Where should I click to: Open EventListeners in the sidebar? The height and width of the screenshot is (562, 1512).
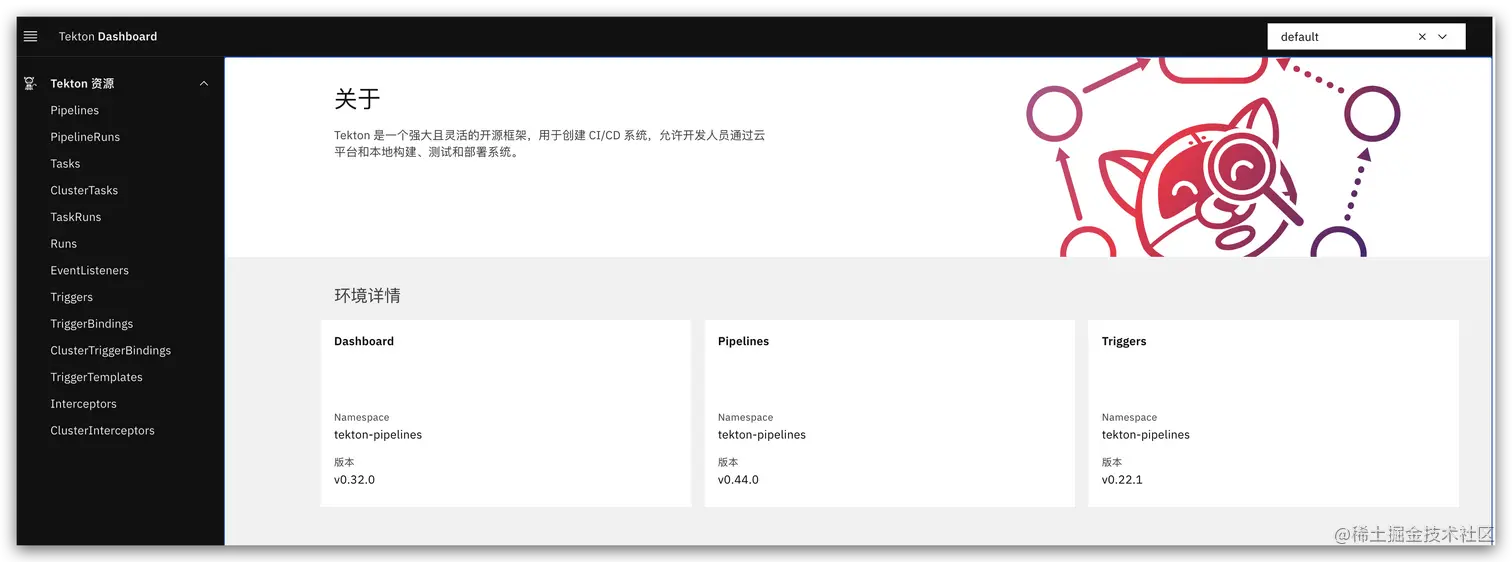point(90,270)
